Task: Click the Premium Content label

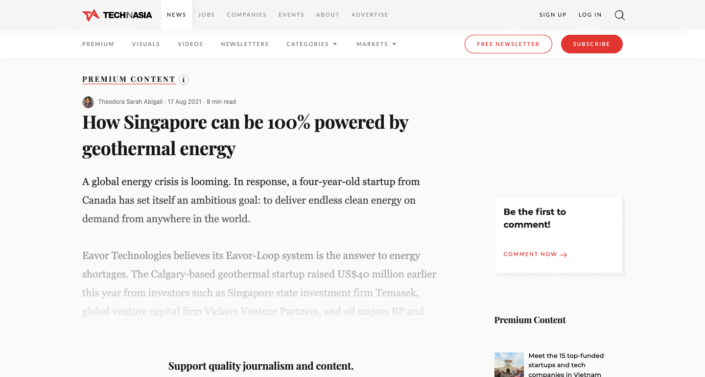Action: click(129, 79)
